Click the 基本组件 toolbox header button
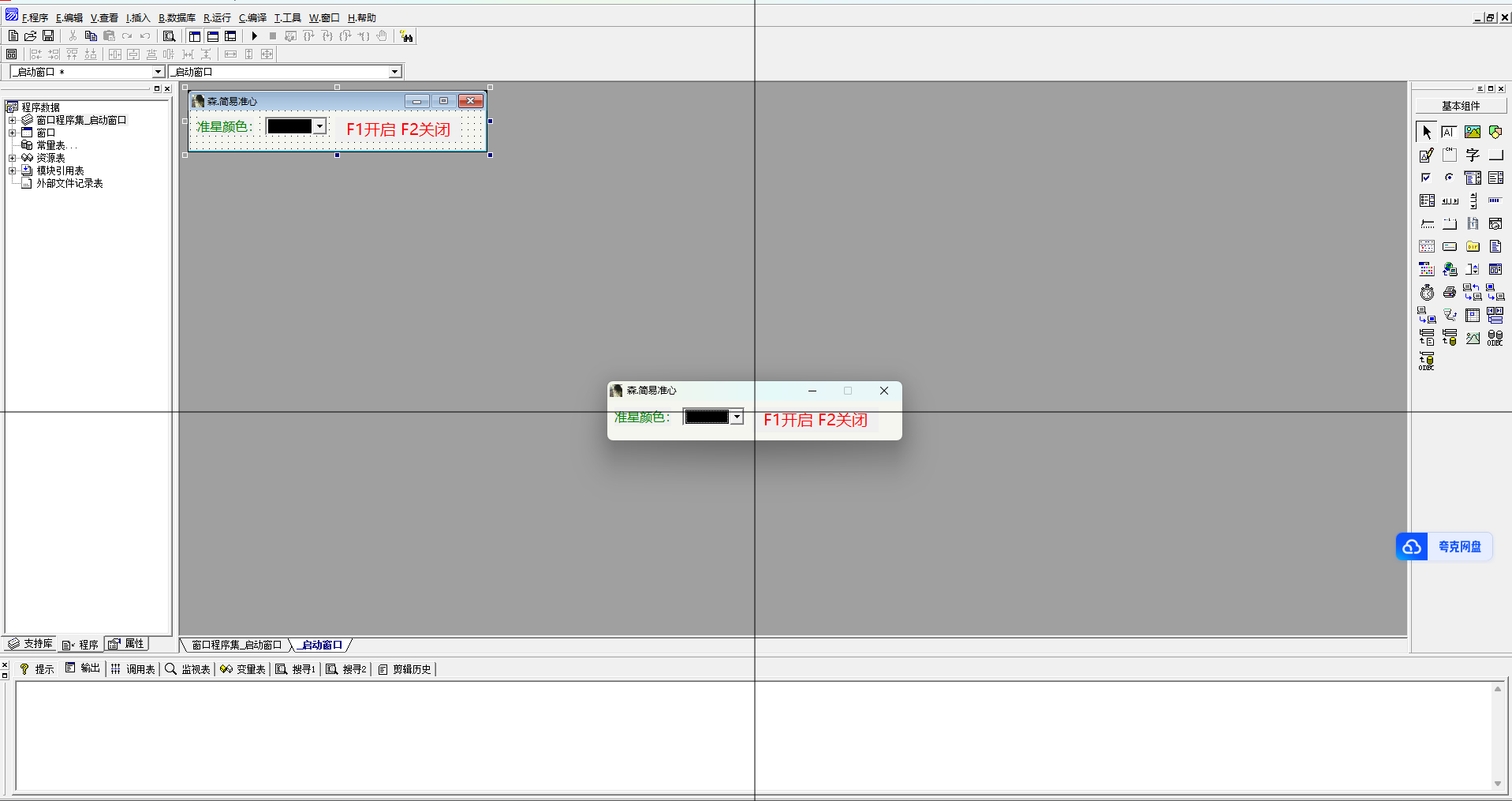The height and width of the screenshot is (801, 1512). coord(1460,106)
